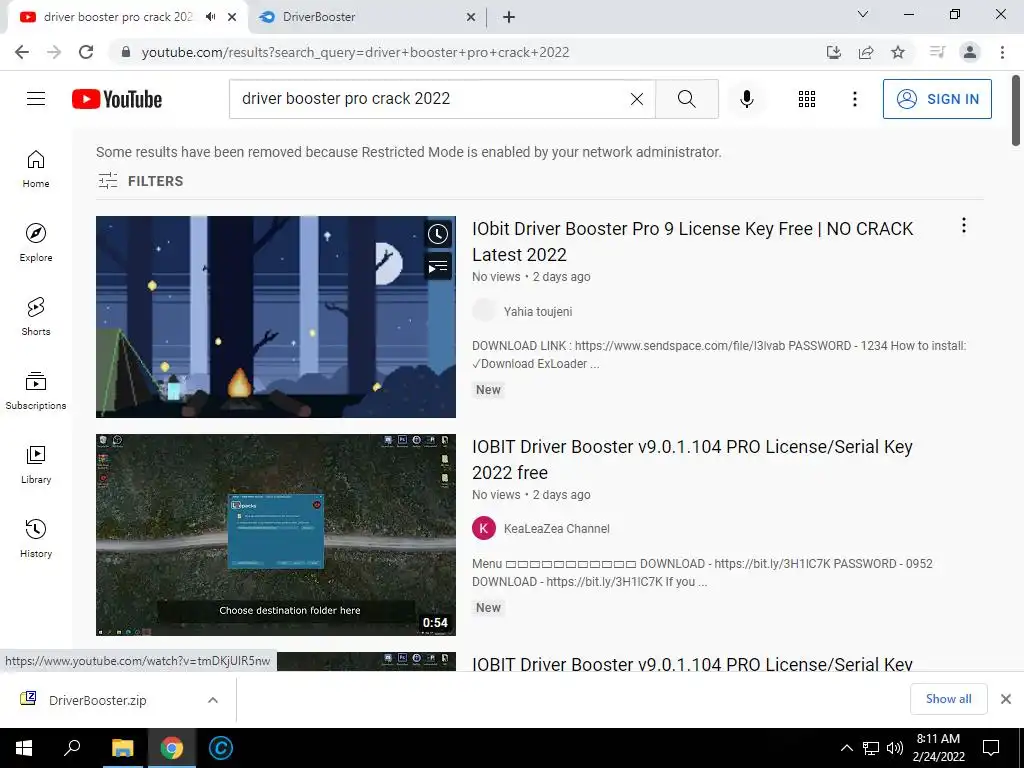Reload the page

[86, 52]
